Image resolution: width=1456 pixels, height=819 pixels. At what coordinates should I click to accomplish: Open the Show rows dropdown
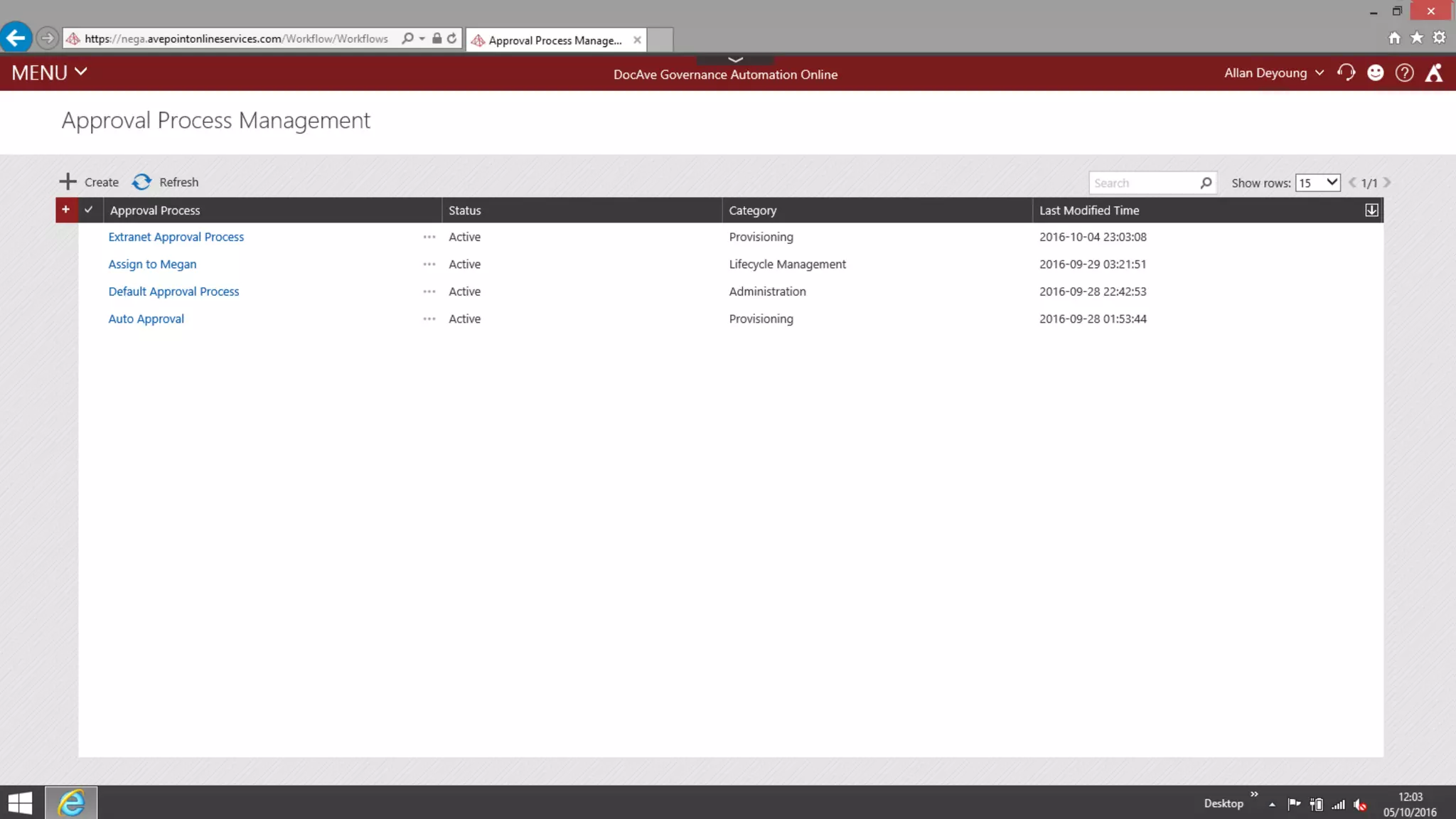1317,183
